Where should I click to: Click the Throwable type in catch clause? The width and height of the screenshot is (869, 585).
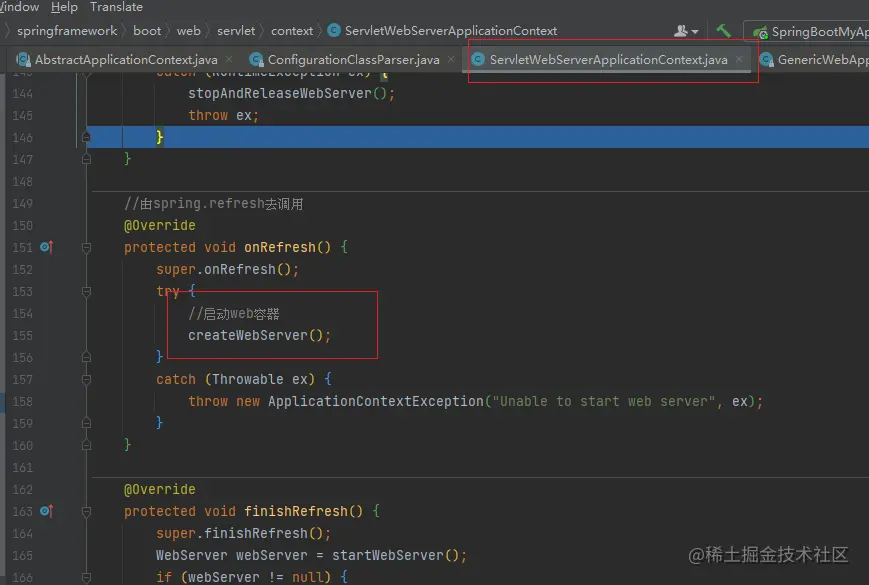tap(248, 379)
